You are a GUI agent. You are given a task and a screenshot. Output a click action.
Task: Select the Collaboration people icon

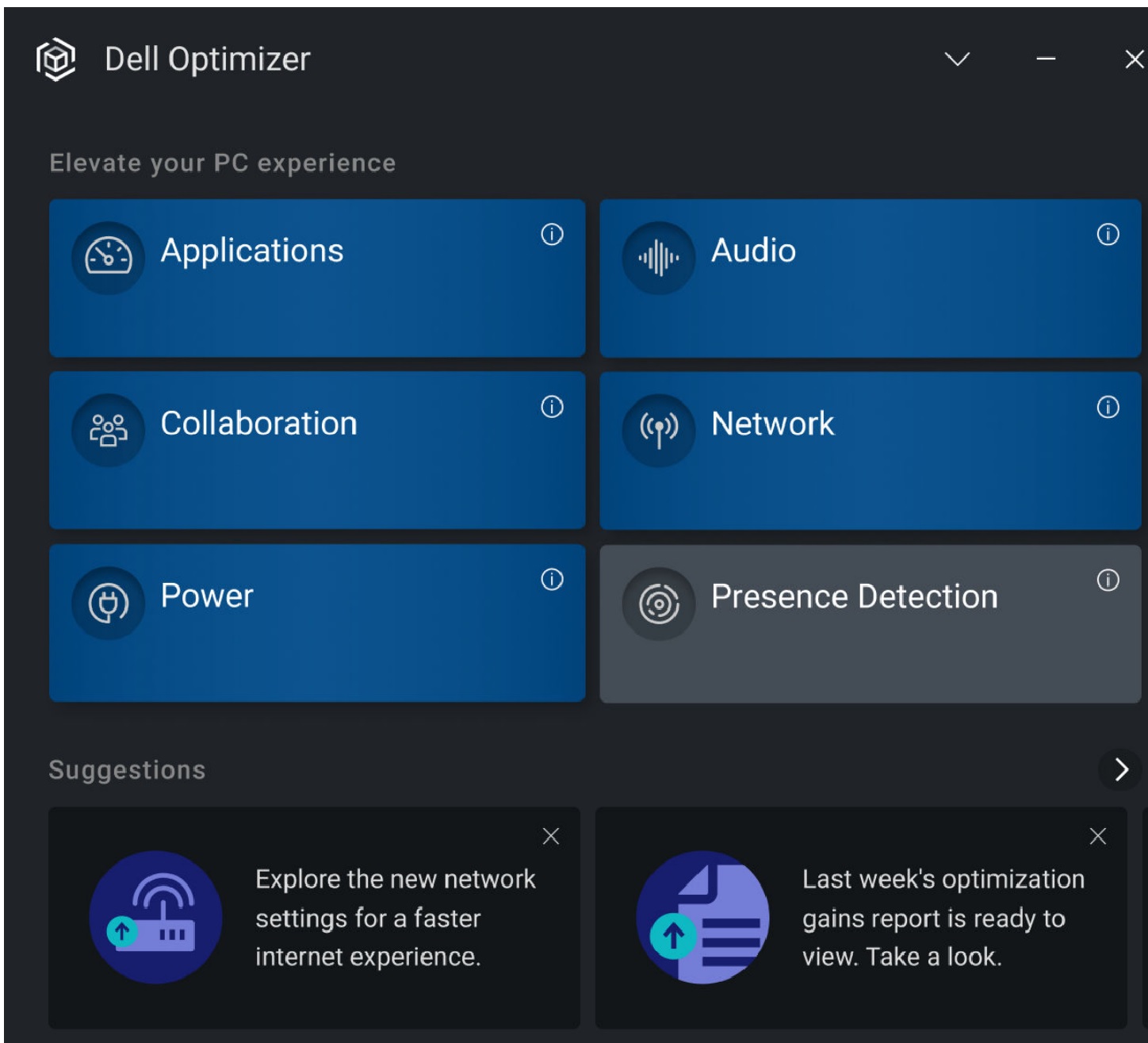(108, 430)
